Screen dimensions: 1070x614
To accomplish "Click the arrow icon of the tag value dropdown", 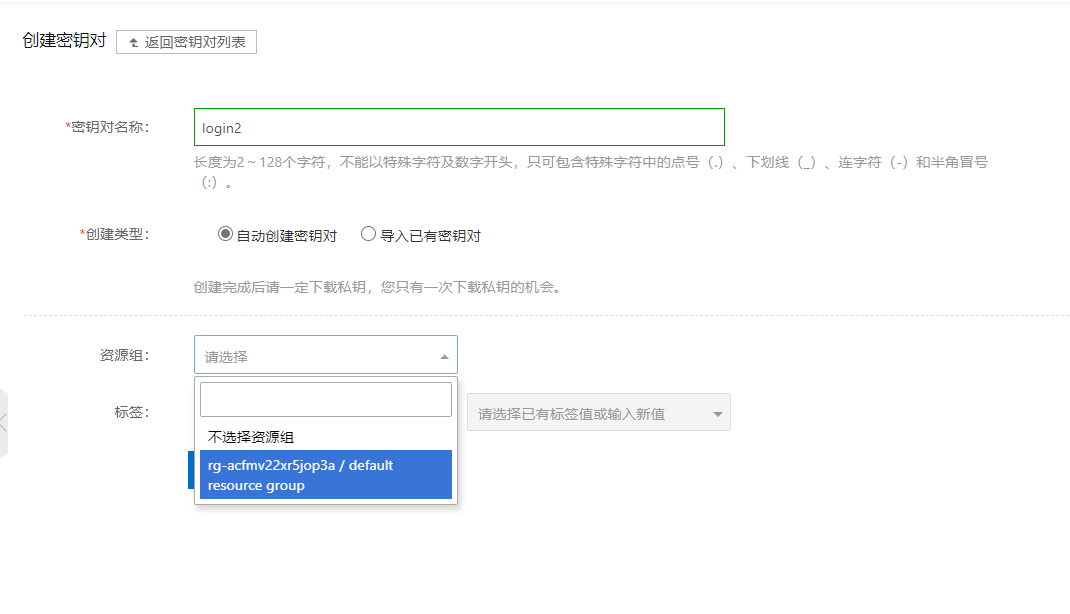I will point(717,414).
